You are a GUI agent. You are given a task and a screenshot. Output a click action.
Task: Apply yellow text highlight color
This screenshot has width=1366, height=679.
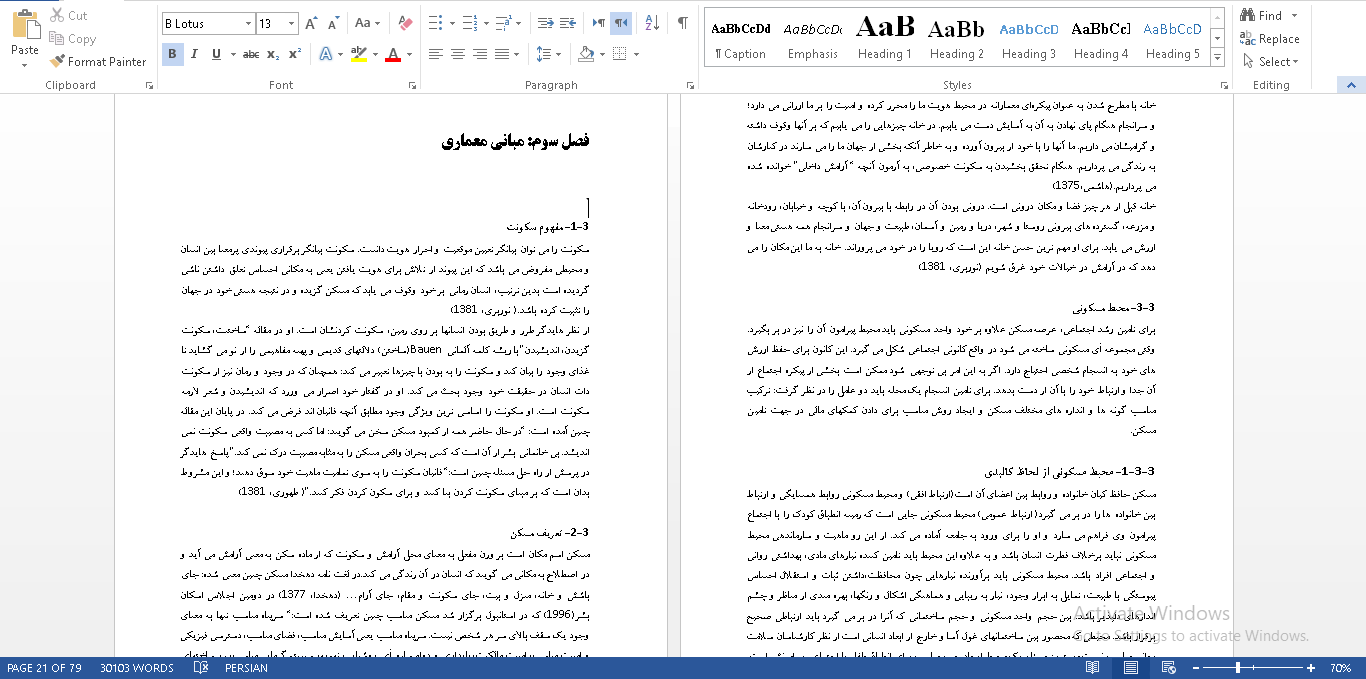358,54
